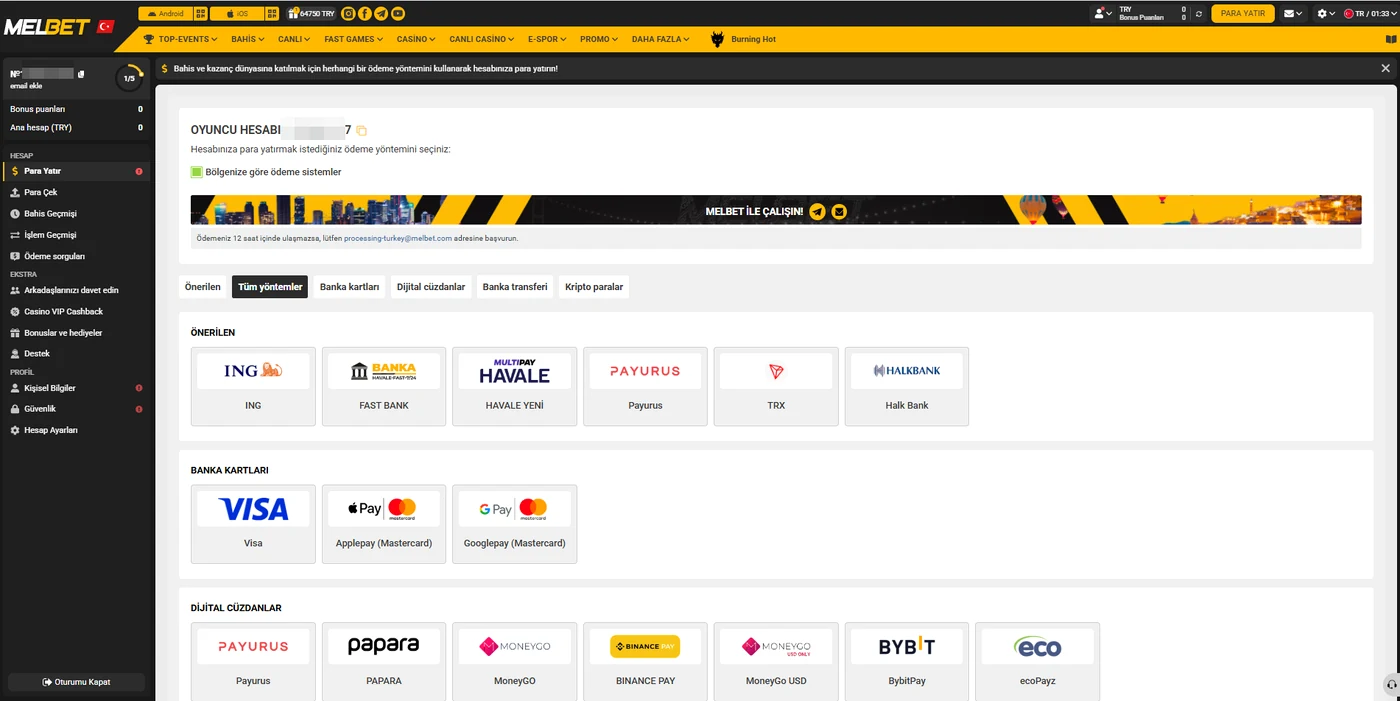
Task: Open the CASINO dropdown menu
Action: click(x=416, y=39)
